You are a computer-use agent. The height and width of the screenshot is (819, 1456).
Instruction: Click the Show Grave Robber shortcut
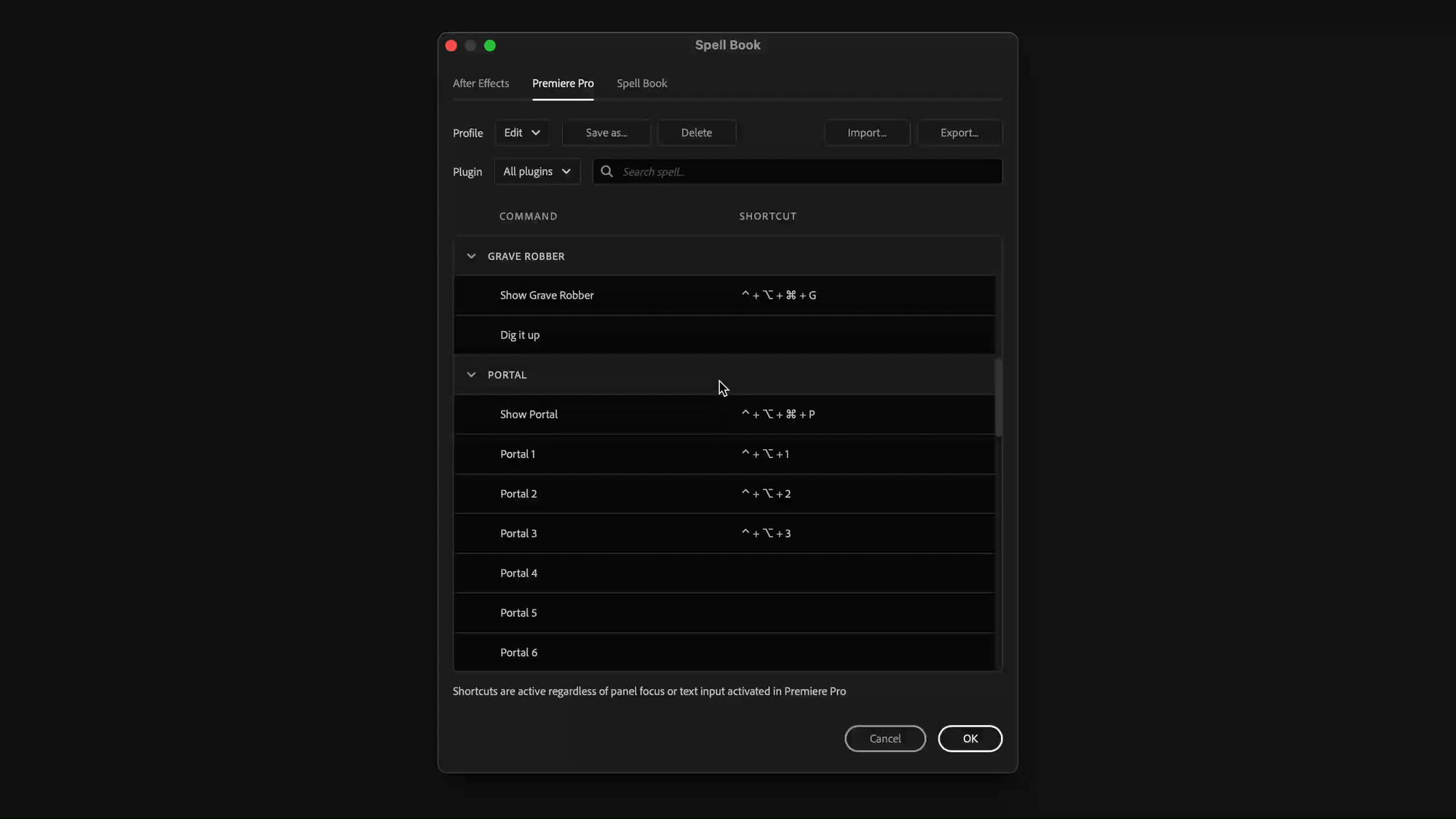[x=778, y=296]
